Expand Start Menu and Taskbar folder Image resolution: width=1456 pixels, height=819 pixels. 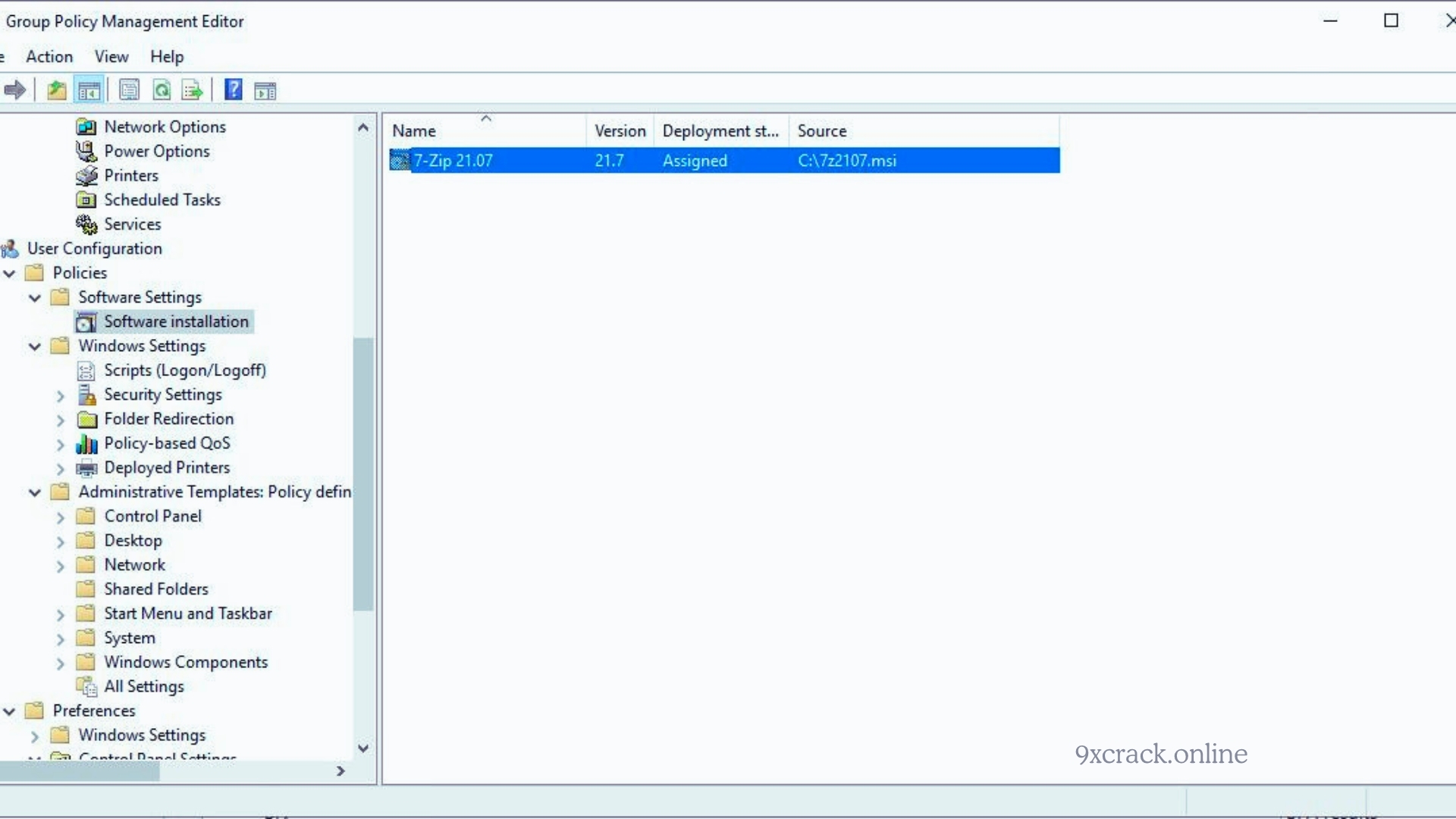pos(61,614)
